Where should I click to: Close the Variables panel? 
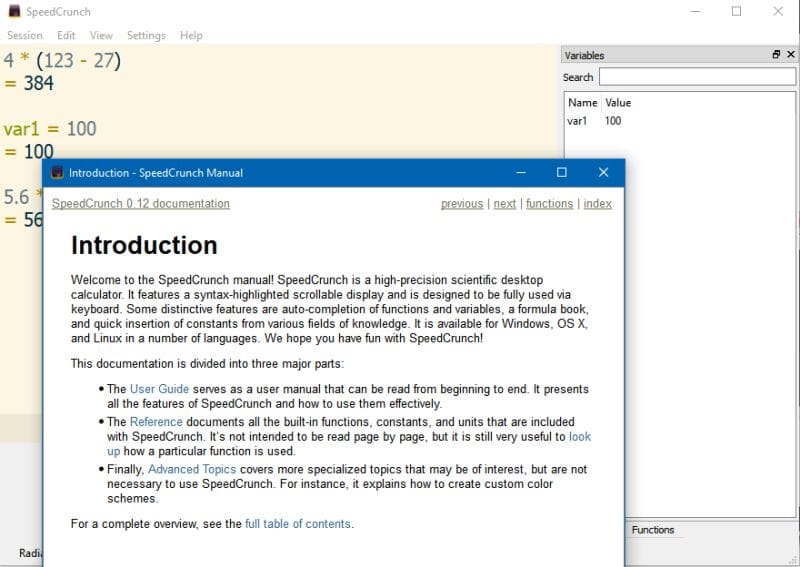(x=789, y=55)
